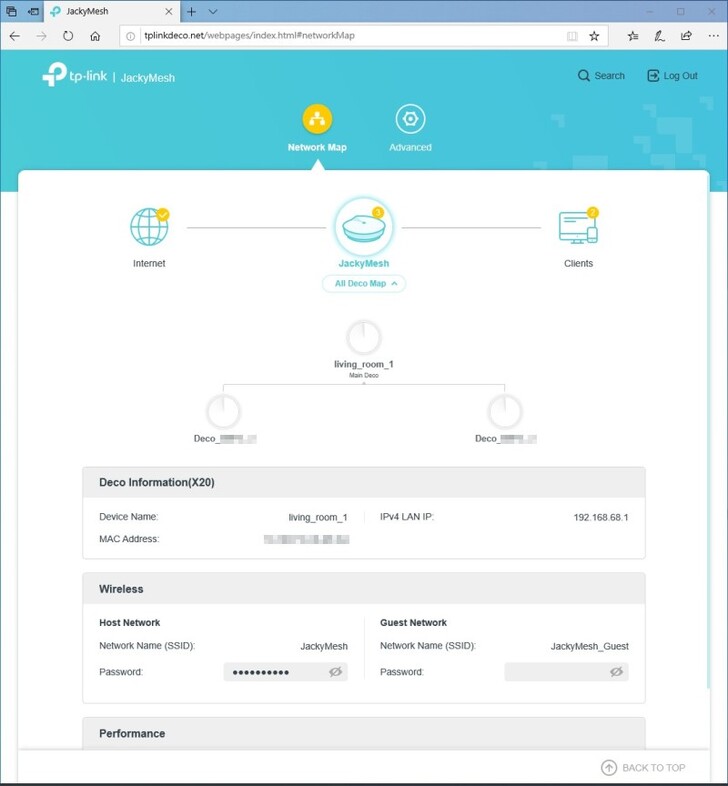Go to the browser home page
728x786 pixels.
point(95,36)
